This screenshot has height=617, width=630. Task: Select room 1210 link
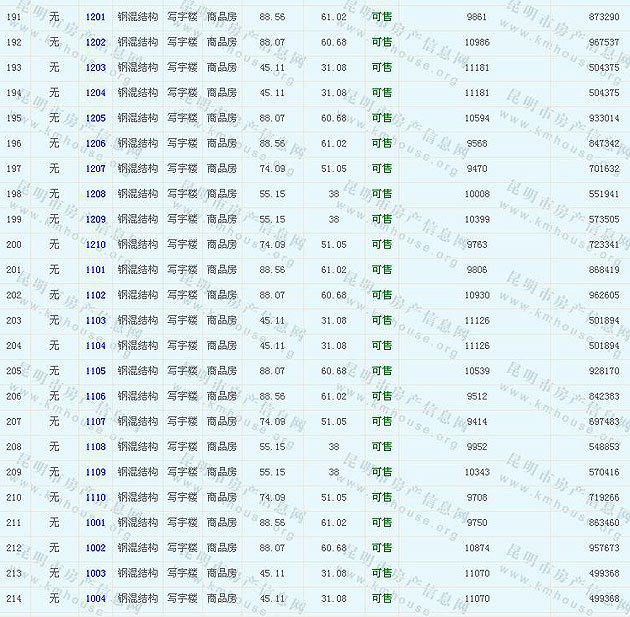point(95,244)
